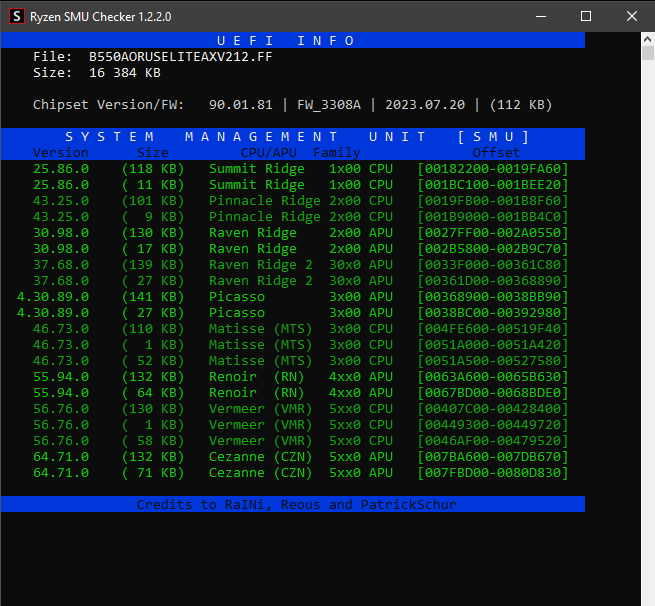Click Vermeer (VMR) in the 58 KB row
The image size is (655, 606).
tap(261, 441)
